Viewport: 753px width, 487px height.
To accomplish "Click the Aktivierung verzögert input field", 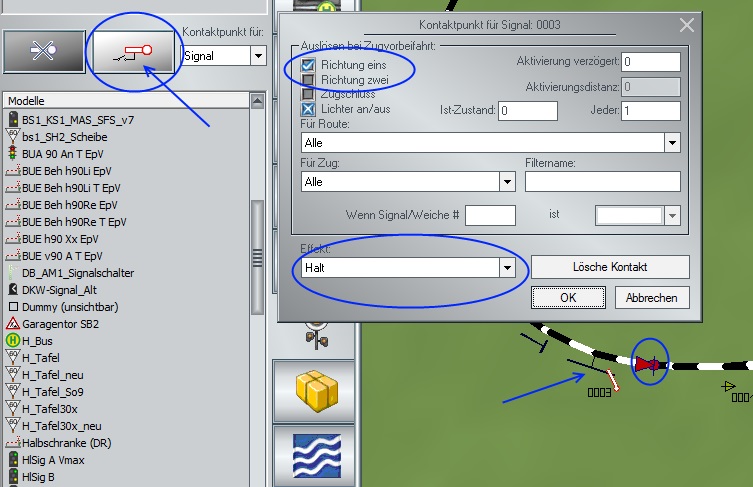I will pyautogui.click(x=650, y=62).
